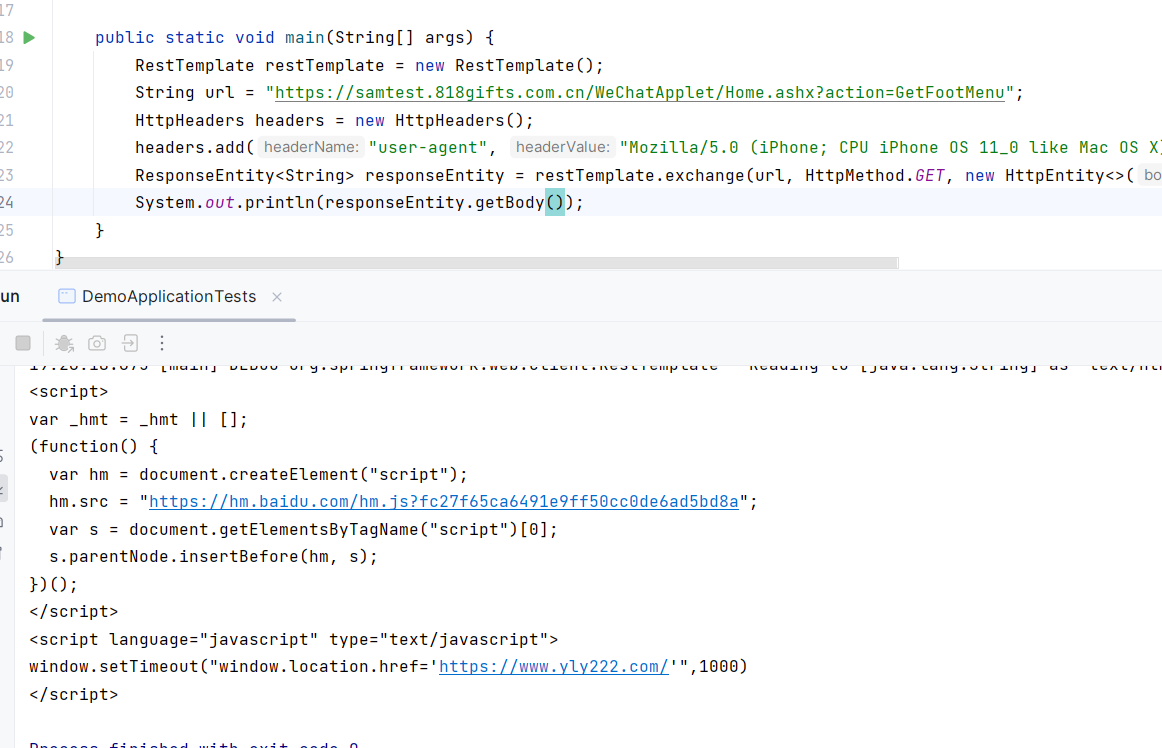This screenshot has height=748, width=1162.
Task: Click console line with document.createElement("script")
Action: click(x=259, y=474)
